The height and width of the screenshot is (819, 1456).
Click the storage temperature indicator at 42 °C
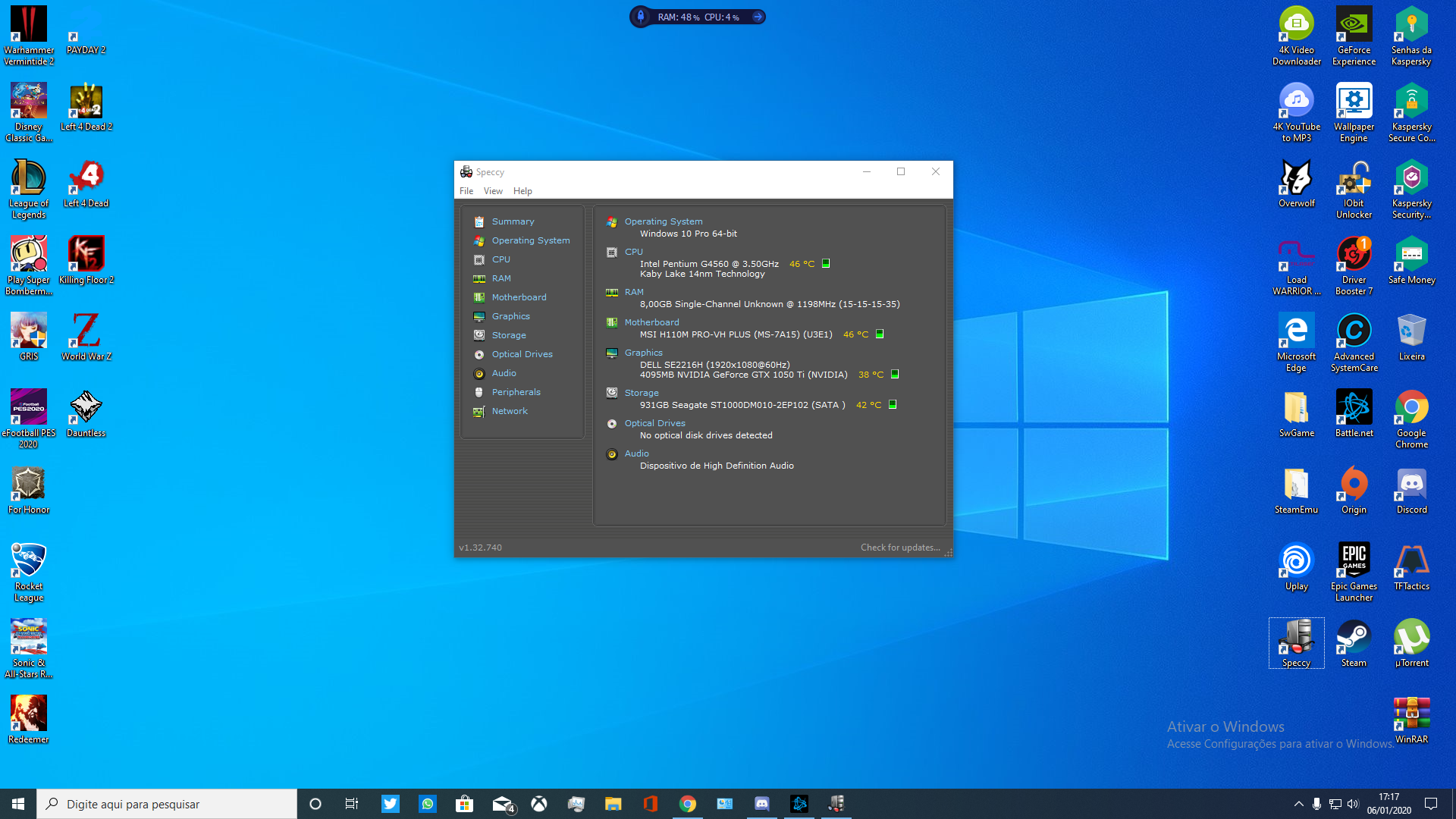click(893, 404)
